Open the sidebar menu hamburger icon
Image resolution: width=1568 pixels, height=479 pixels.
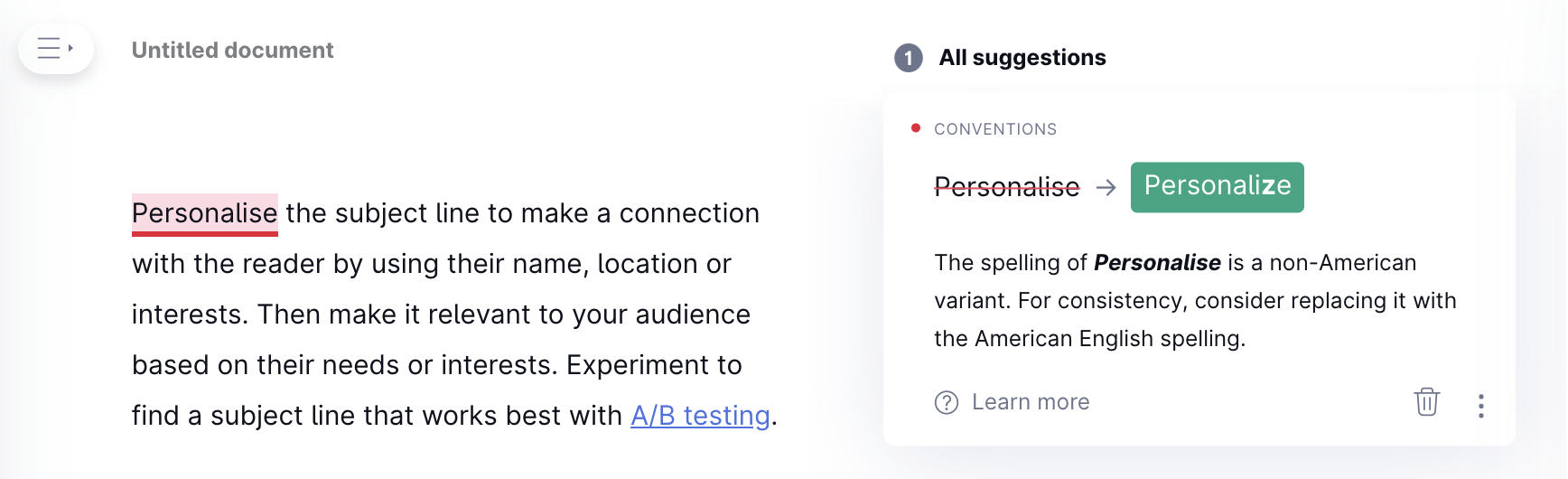tap(49, 48)
